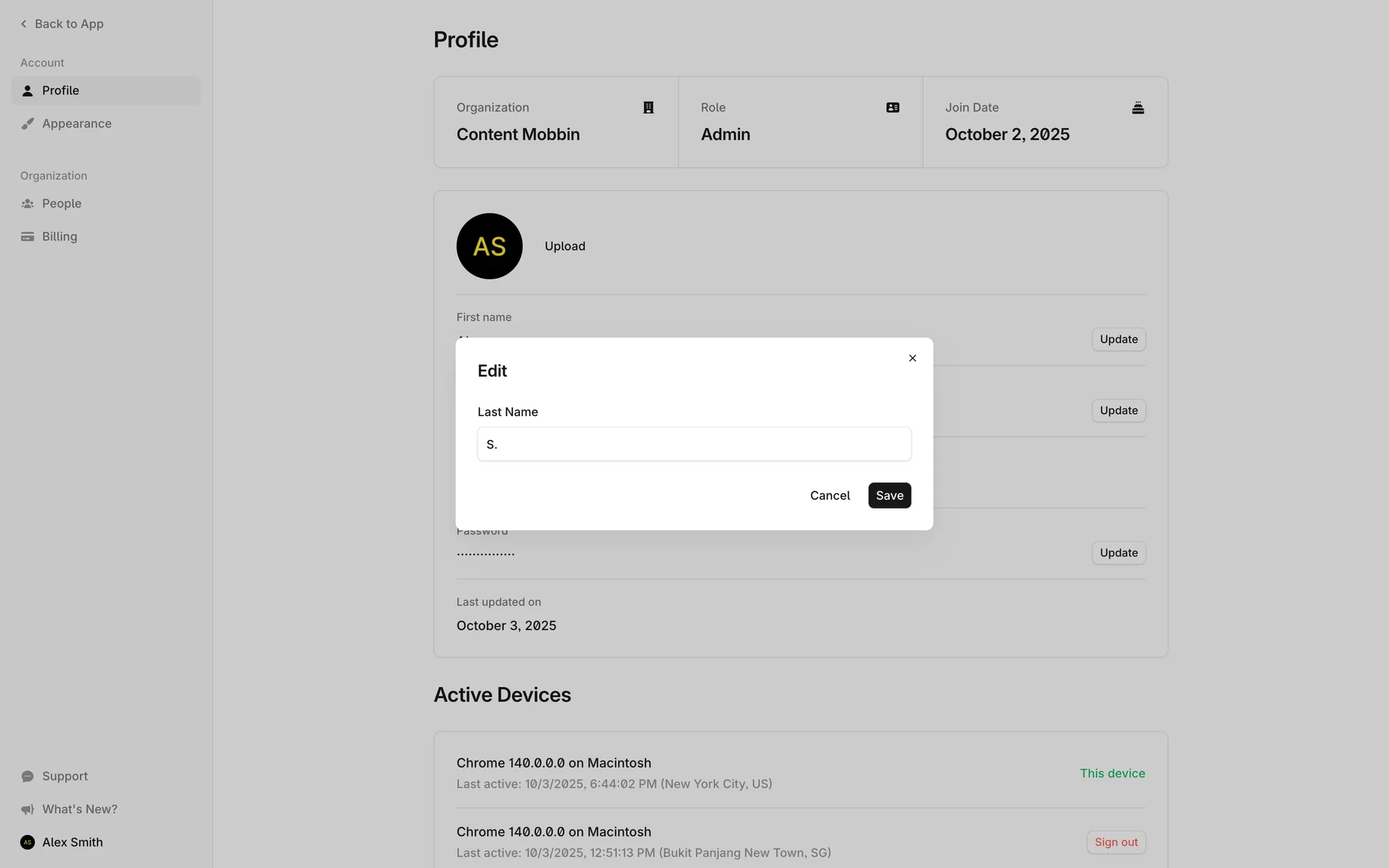Image resolution: width=1389 pixels, height=868 pixels.
Task: Open the Appearance settings page
Action: pyautogui.click(x=77, y=124)
